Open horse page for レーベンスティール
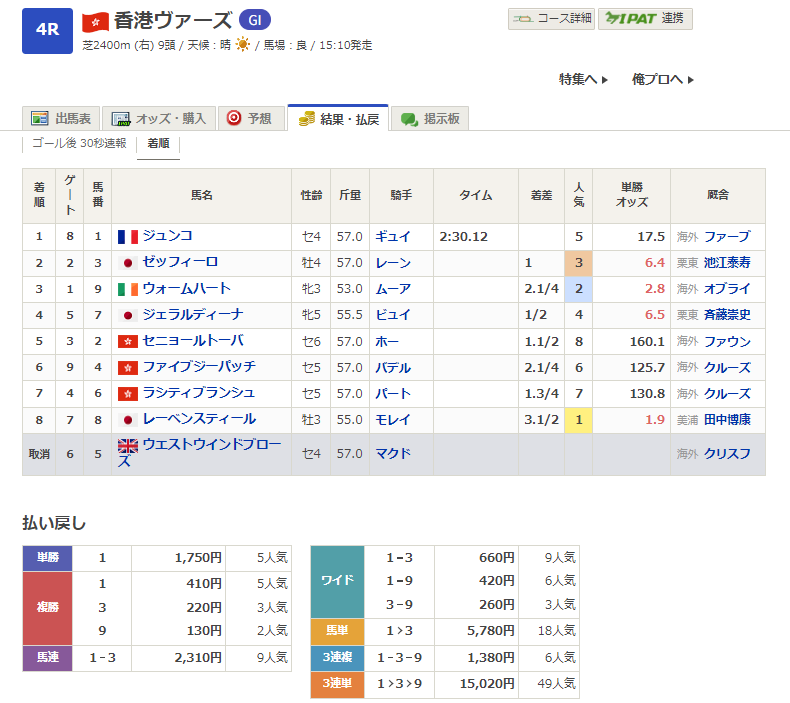The image size is (790, 703). [199, 419]
